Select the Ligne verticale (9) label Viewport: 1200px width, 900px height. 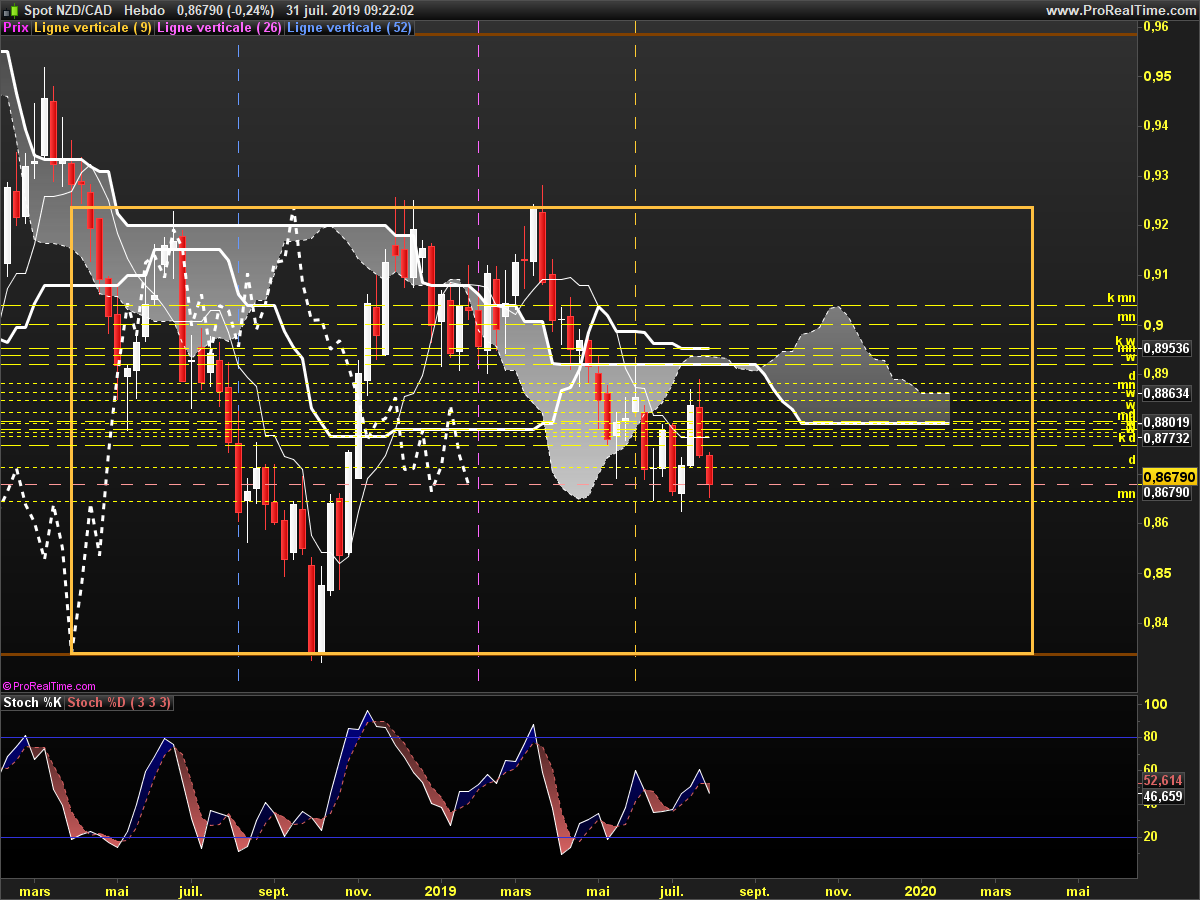point(93,28)
